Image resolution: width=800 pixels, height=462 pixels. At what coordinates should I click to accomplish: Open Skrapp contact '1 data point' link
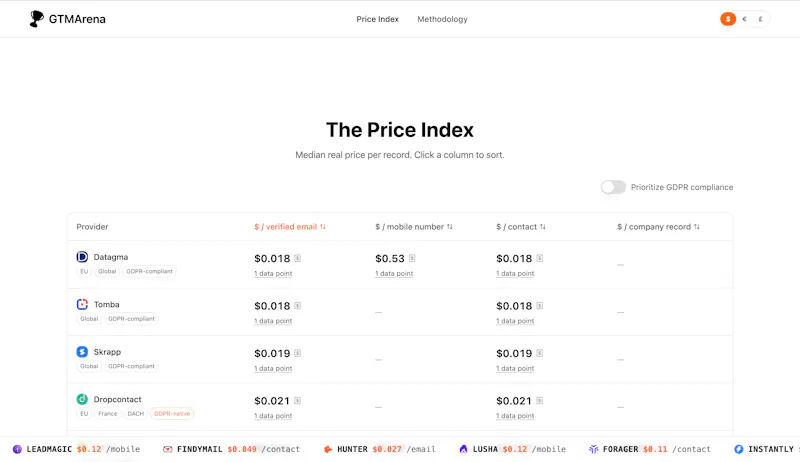515,368
